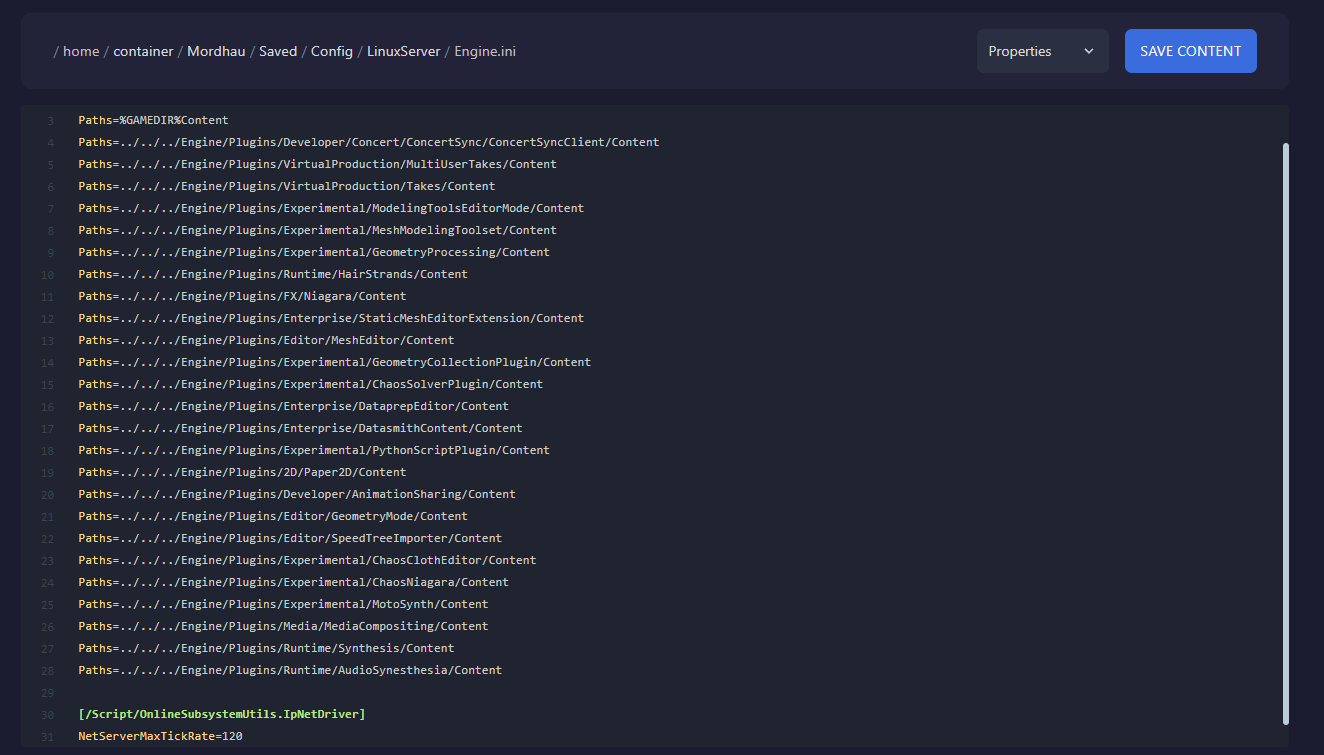Viewport: 1324px width, 755px height.
Task: Click the Niagara plugin path line
Action: click(x=242, y=296)
